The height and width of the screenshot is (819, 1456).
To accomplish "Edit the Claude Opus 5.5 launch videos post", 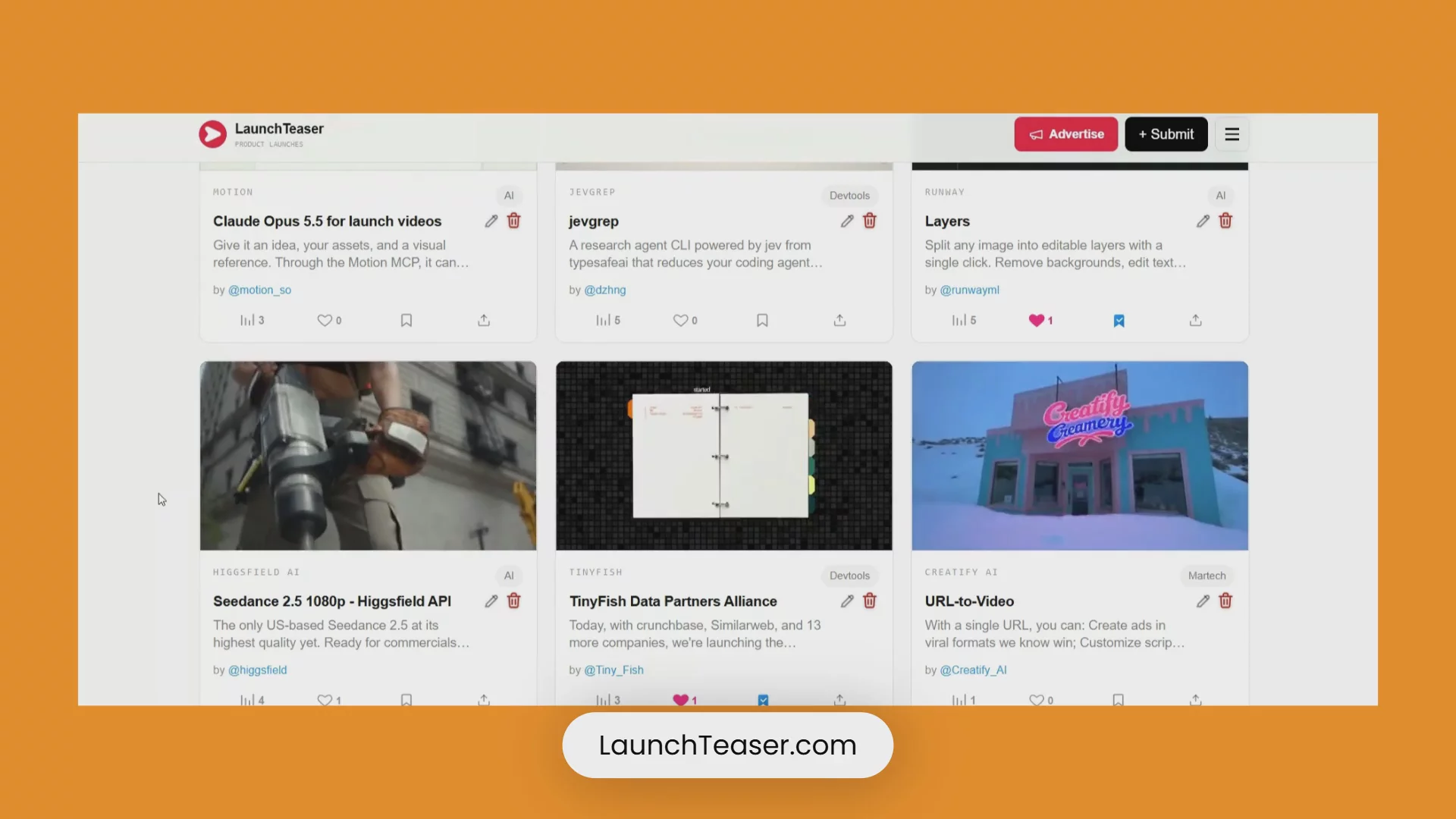I will point(491,221).
